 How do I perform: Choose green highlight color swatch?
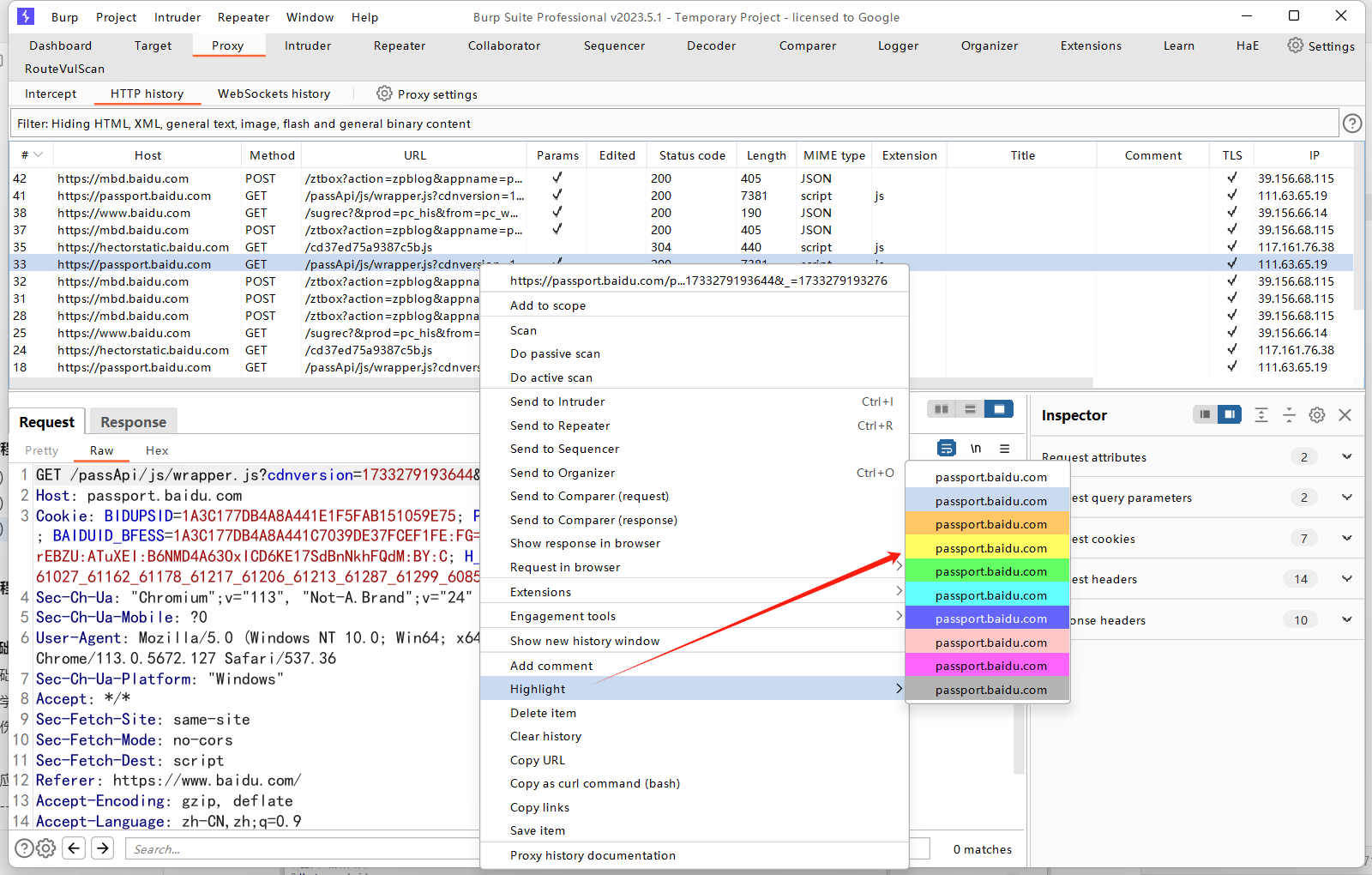[988, 571]
